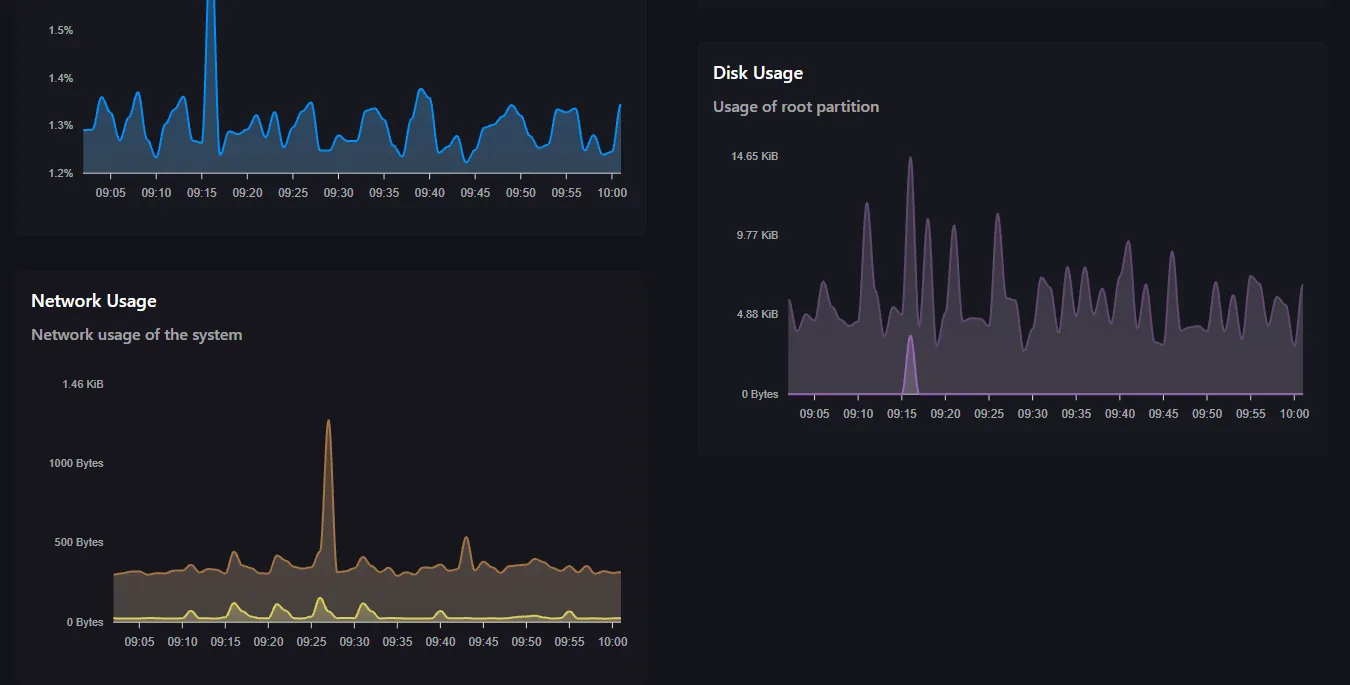Click 0 Bytes label in Disk Usage chart
Screen dimensions: 1350x685
tap(760, 394)
